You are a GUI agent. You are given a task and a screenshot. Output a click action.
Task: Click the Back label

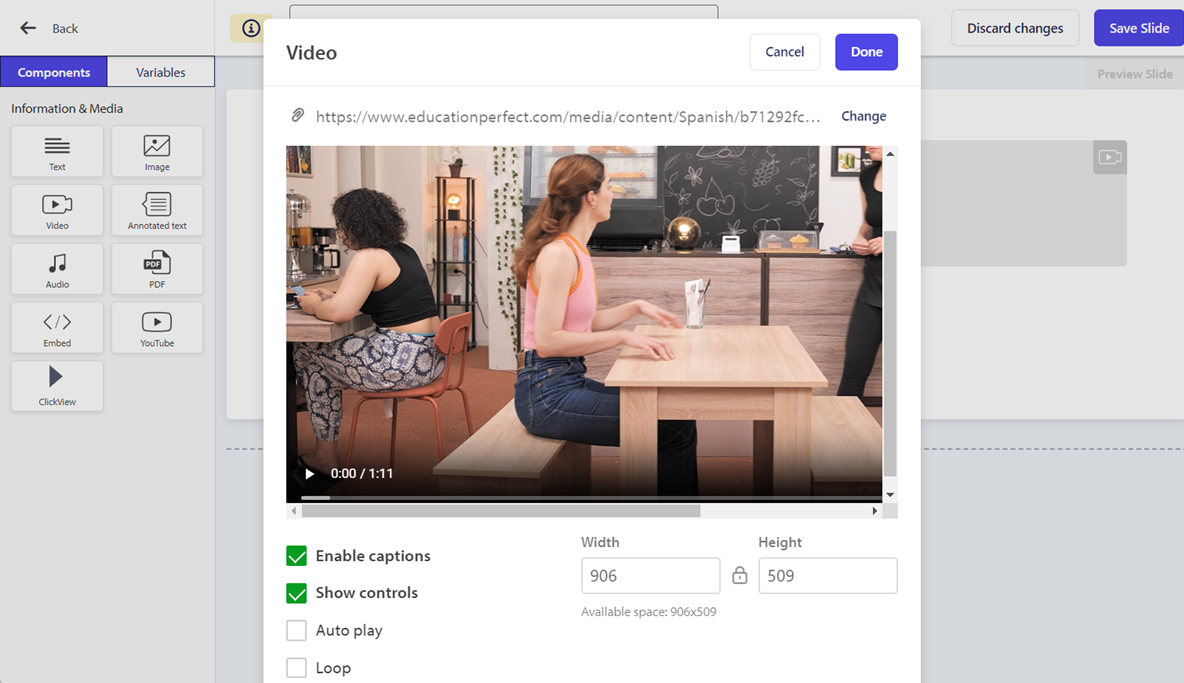[65, 29]
